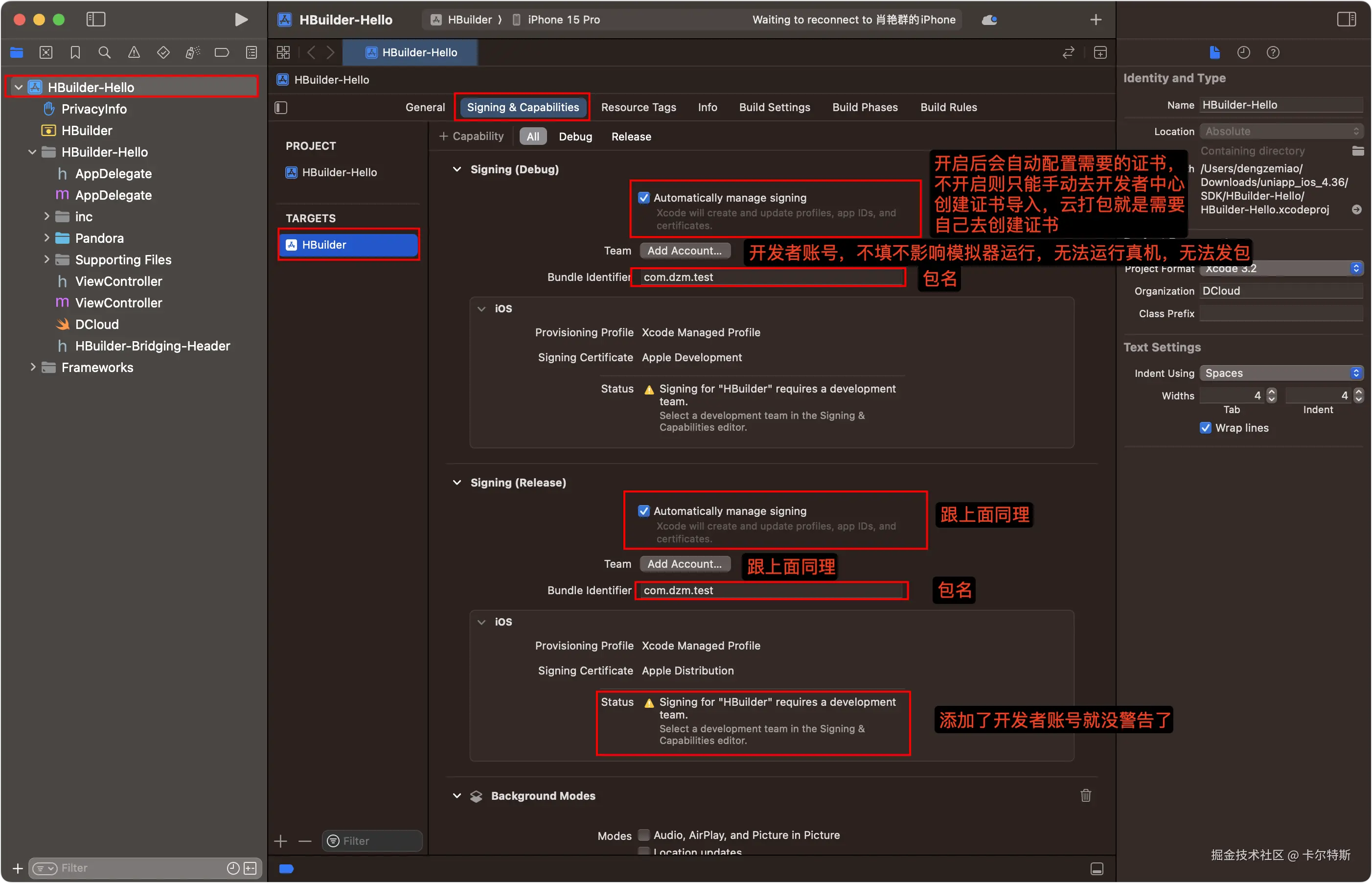Toggle the right inspector panel icon
Image resolution: width=1372 pixels, height=883 pixels.
(1346, 20)
